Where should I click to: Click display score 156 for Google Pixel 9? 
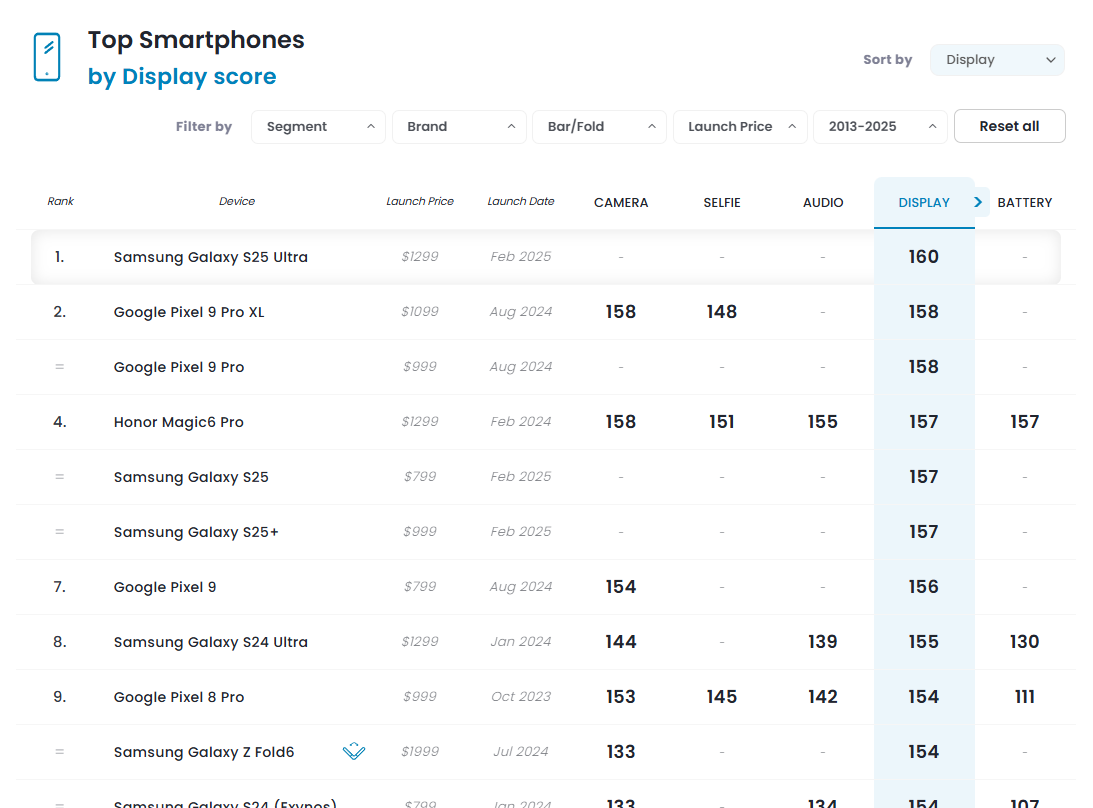924,588
